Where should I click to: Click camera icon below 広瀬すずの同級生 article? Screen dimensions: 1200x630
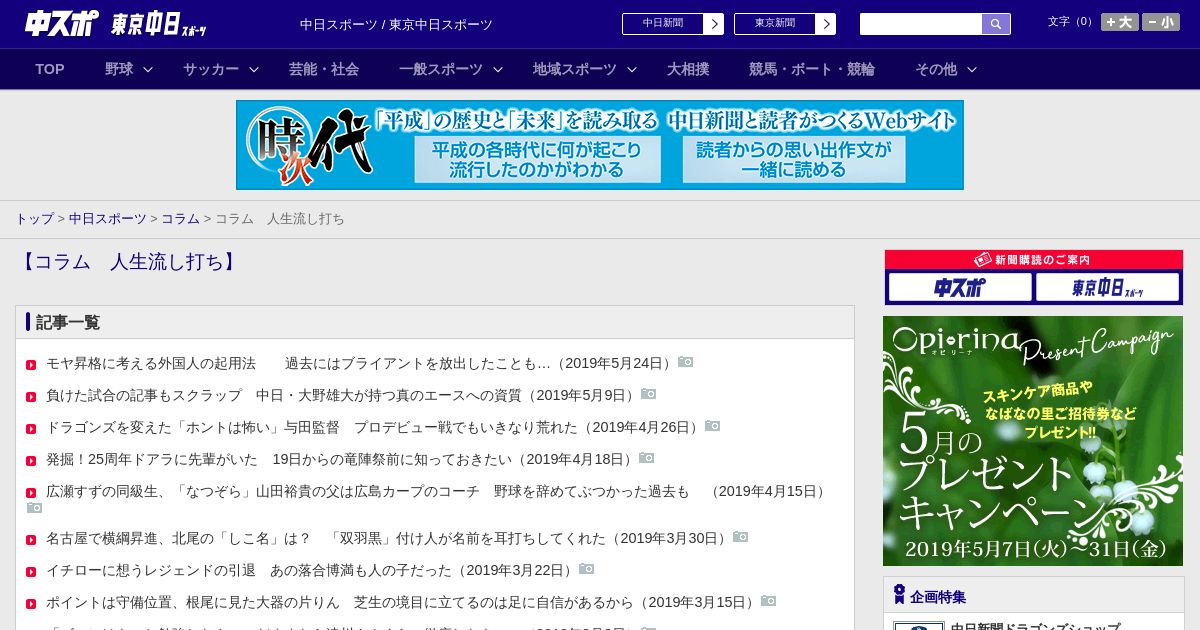click(34, 508)
